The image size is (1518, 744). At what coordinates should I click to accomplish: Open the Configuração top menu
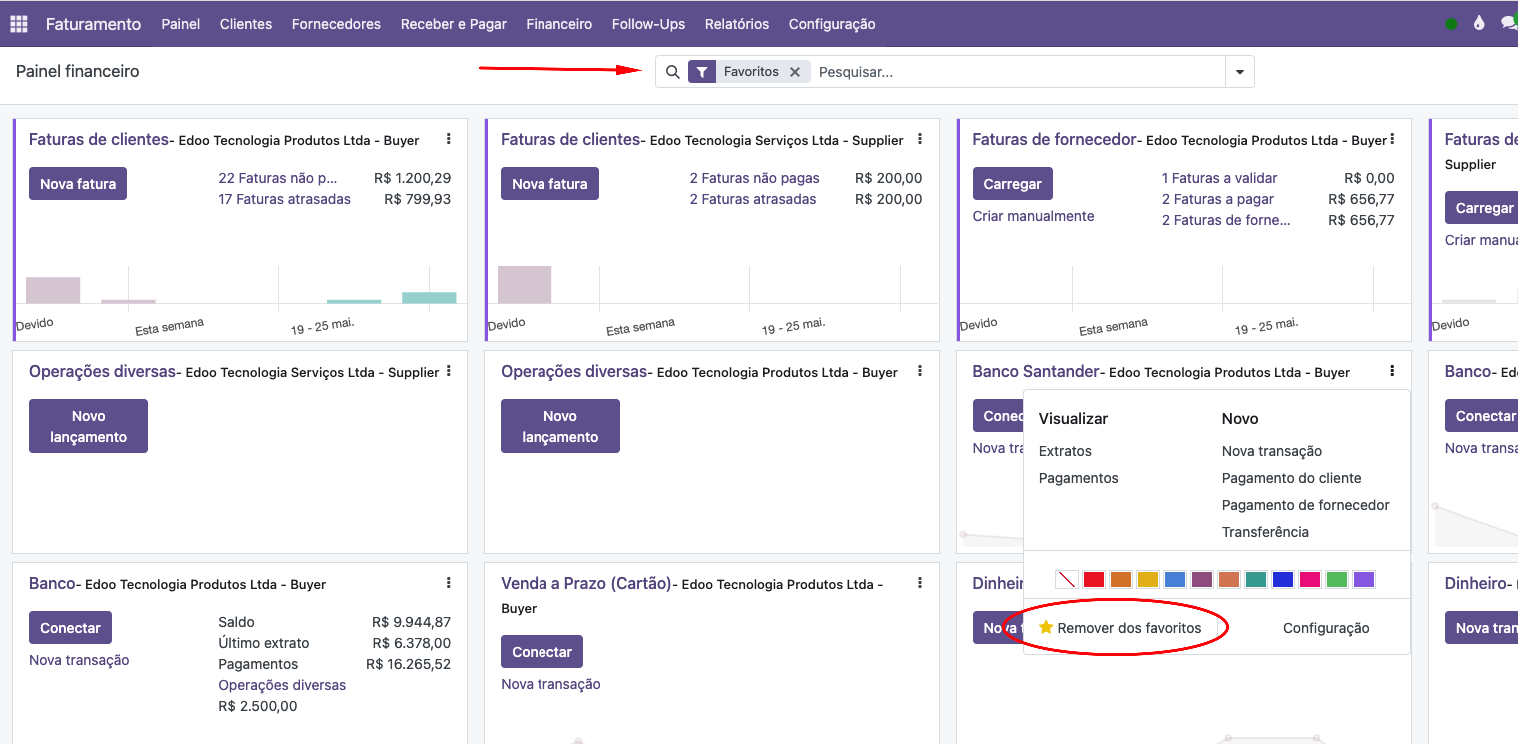pyautogui.click(x=832, y=24)
